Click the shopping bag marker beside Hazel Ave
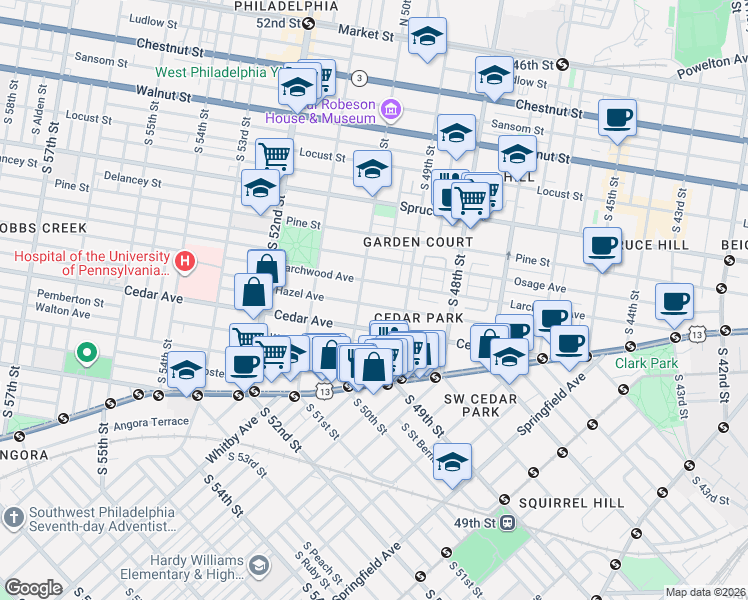Viewport: 748px width, 600px height. 253,292
